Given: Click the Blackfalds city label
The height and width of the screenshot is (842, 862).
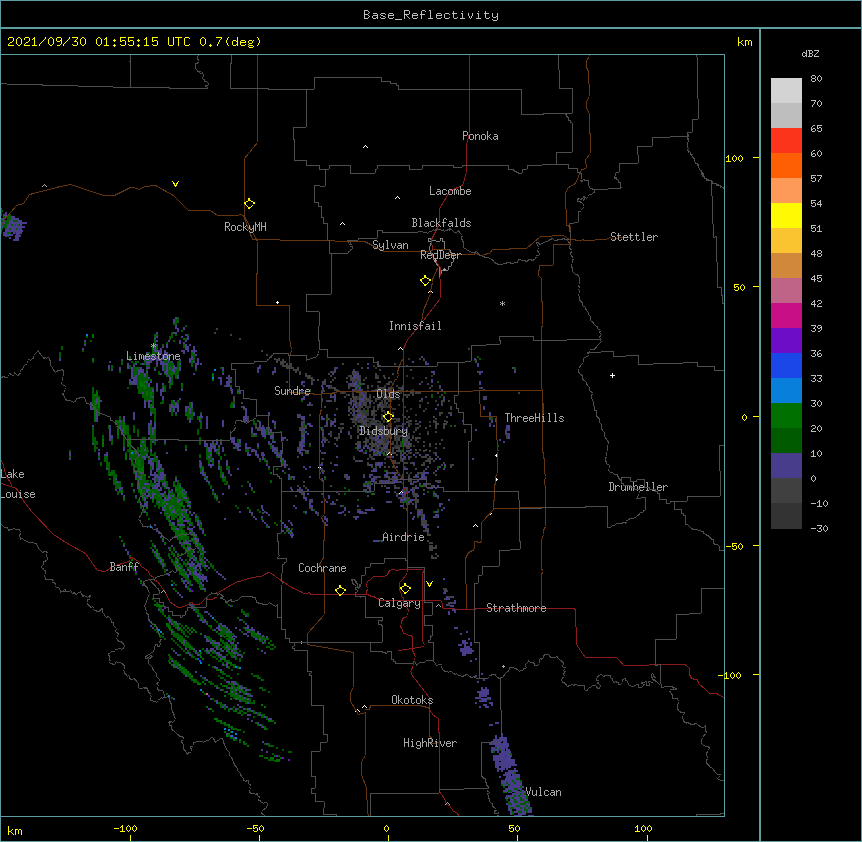Looking at the screenshot, I should pyautogui.click(x=441, y=223).
